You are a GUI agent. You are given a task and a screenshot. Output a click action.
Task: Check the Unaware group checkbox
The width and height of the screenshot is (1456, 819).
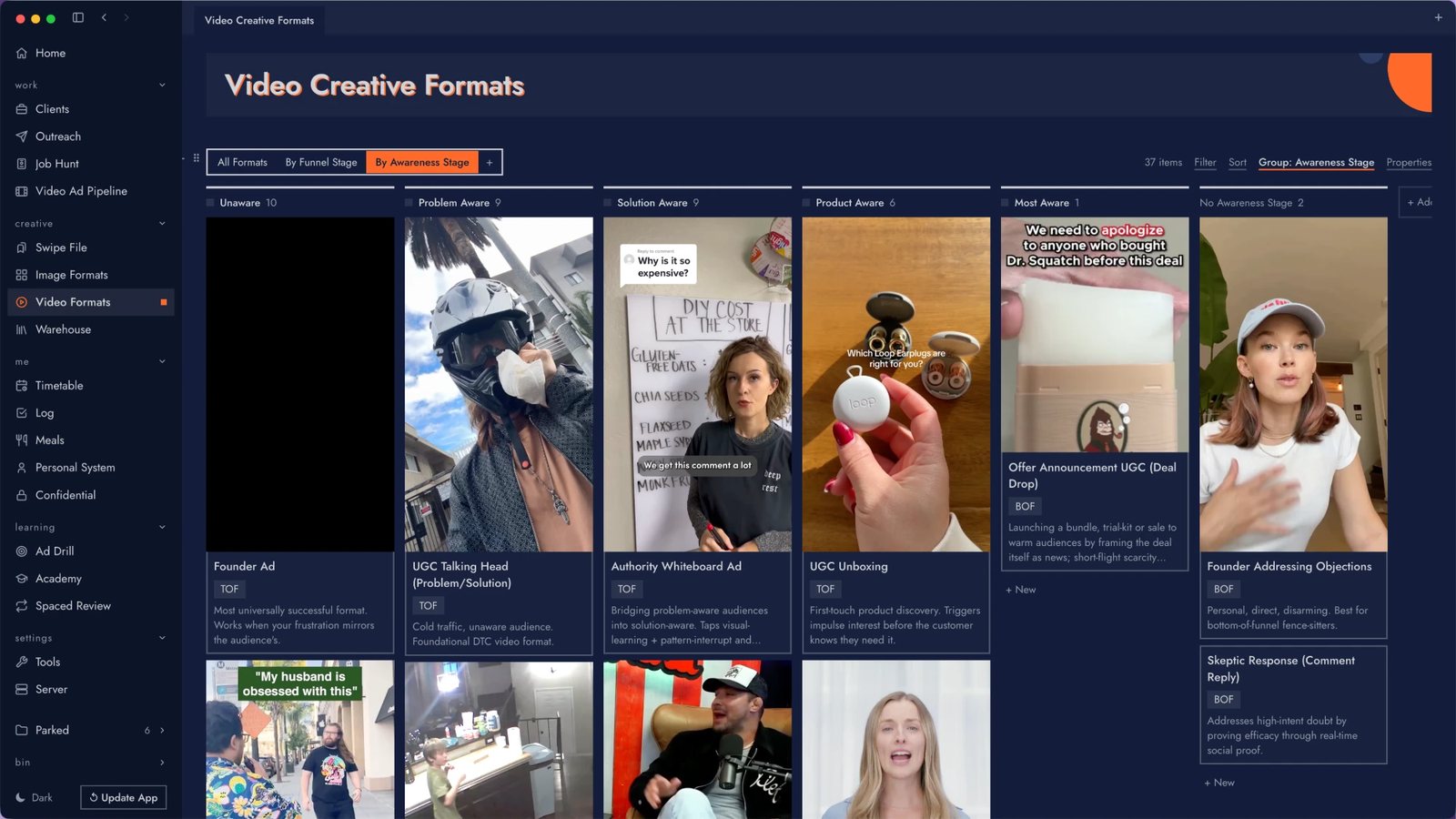point(210,203)
